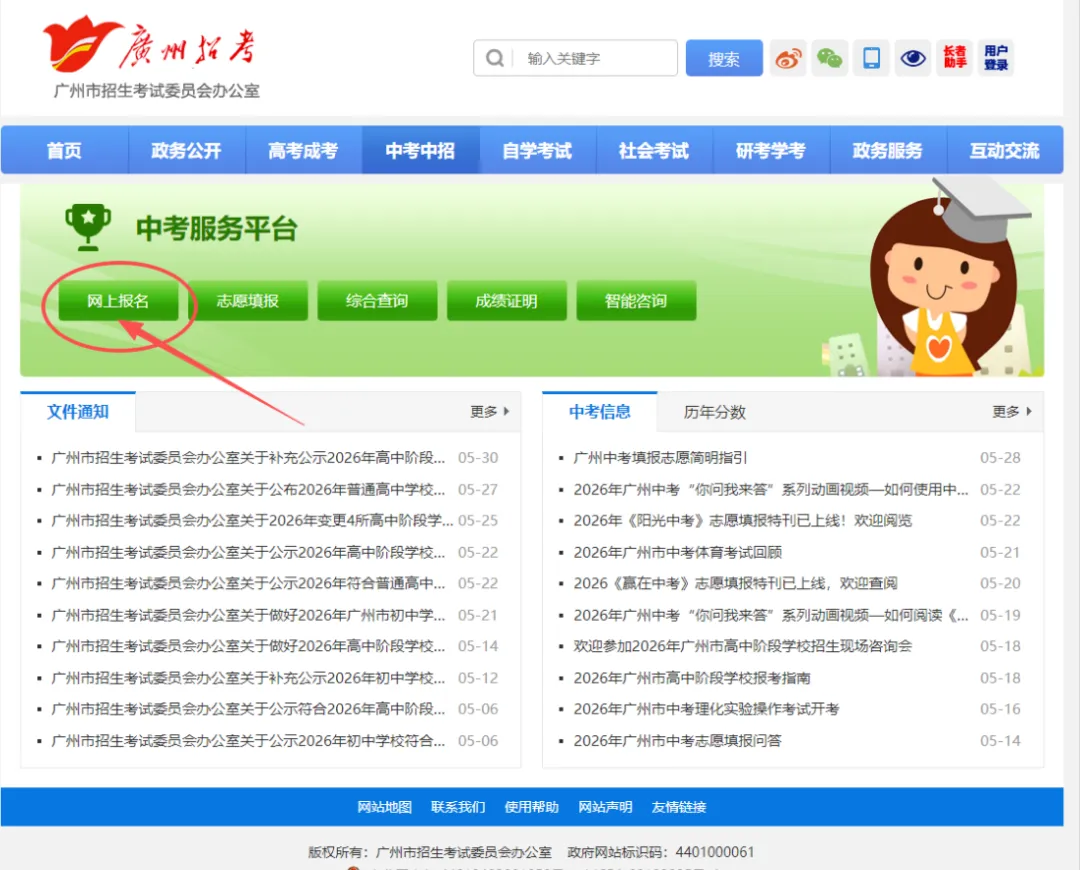1080x870 pixels.
Task: Open notice 关于做好2026年高中阶段学校 dated 05-14
Action: pos(249,645)
